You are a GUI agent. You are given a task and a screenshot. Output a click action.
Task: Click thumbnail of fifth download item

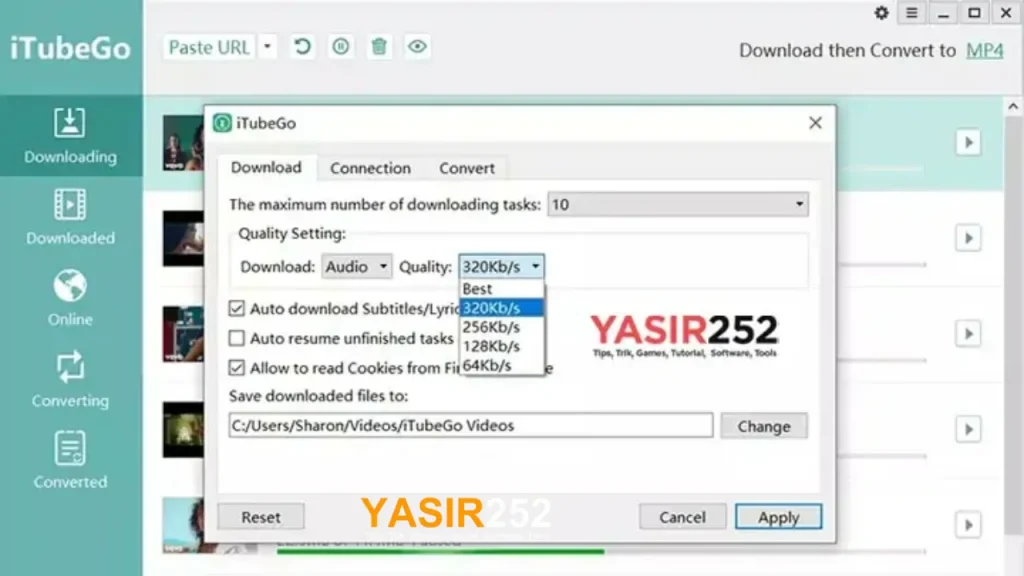pyautogui.click(x=184, y=525)
